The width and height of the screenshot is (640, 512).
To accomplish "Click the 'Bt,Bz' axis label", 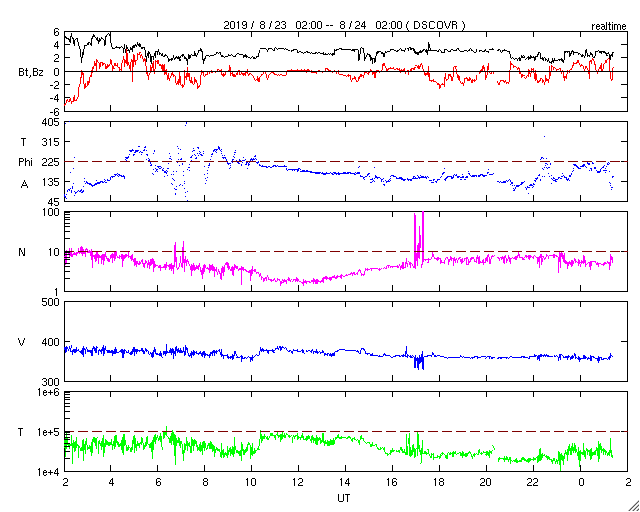I will click(31, 74).
